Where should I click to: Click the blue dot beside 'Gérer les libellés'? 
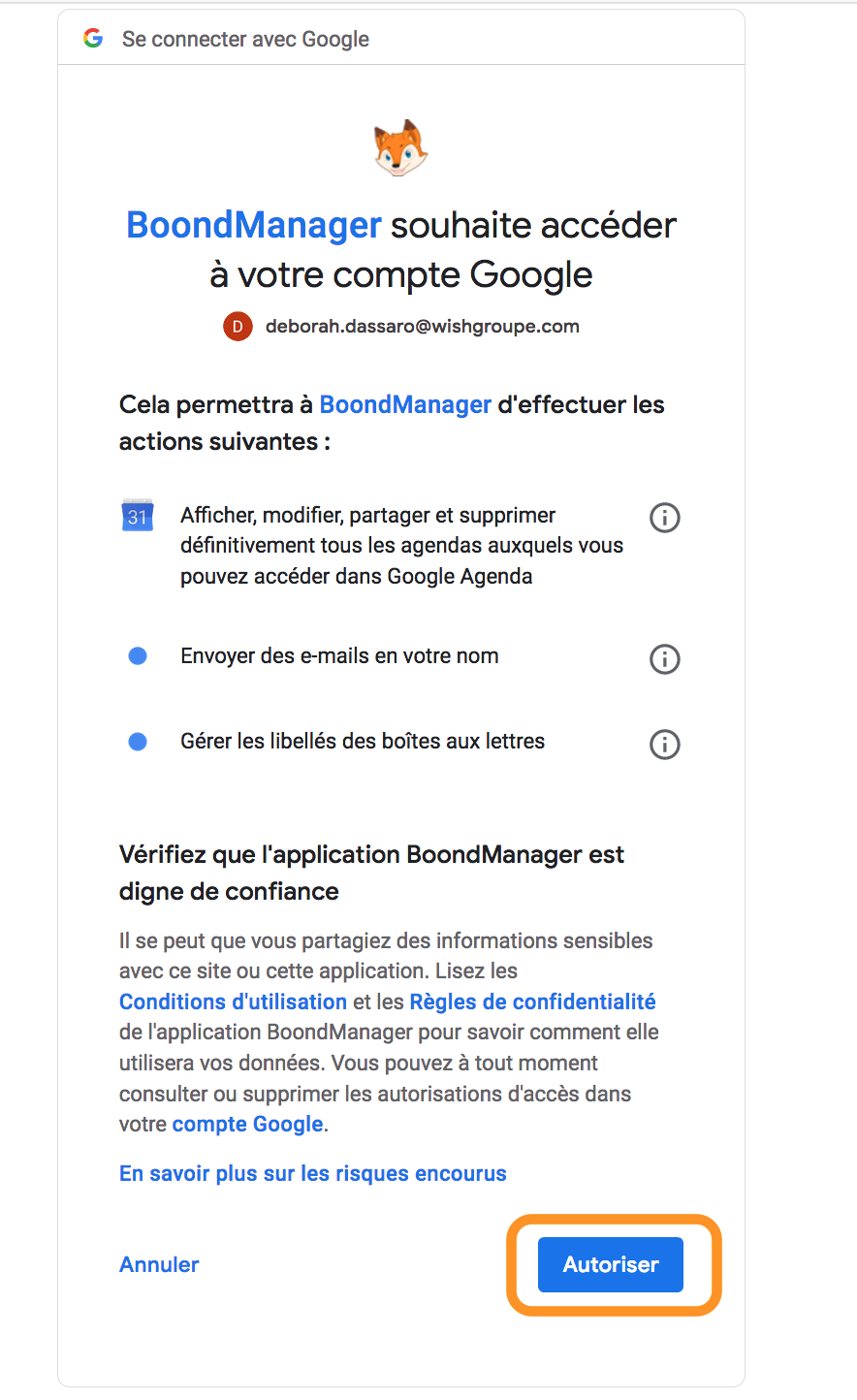[x=138, y=742]
